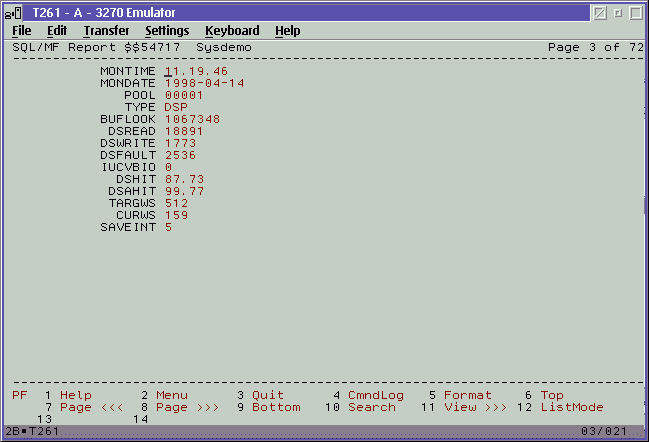Viewport: 649px width, 442px height.
Task: Click the MONTIME field label
Action: 128,71
